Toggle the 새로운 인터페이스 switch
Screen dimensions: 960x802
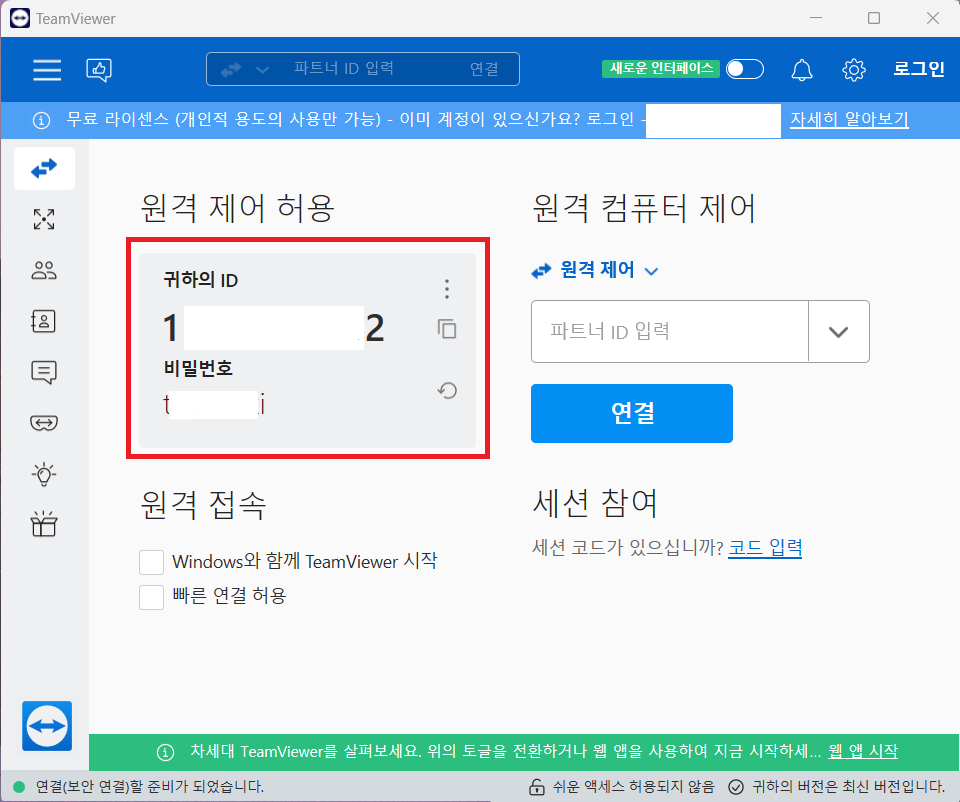744,70
